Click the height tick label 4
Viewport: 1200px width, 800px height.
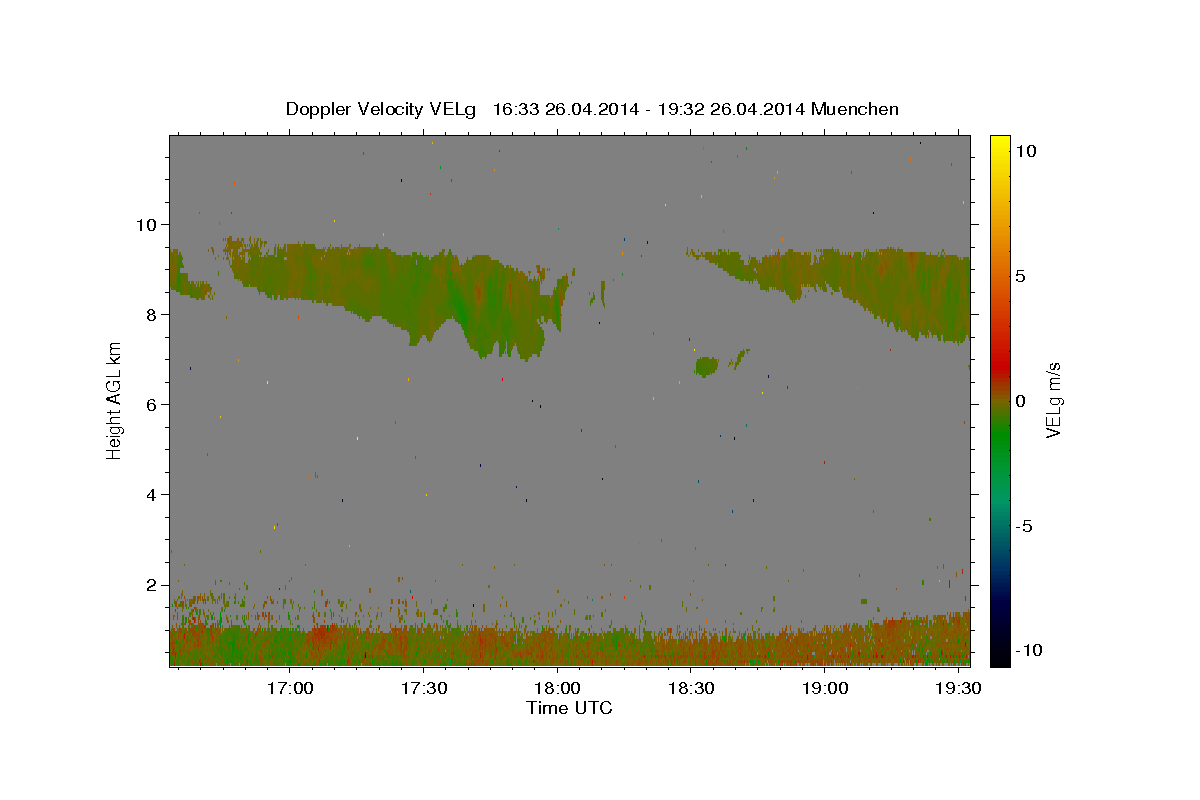pyautogui.click(x=153, y=494)
